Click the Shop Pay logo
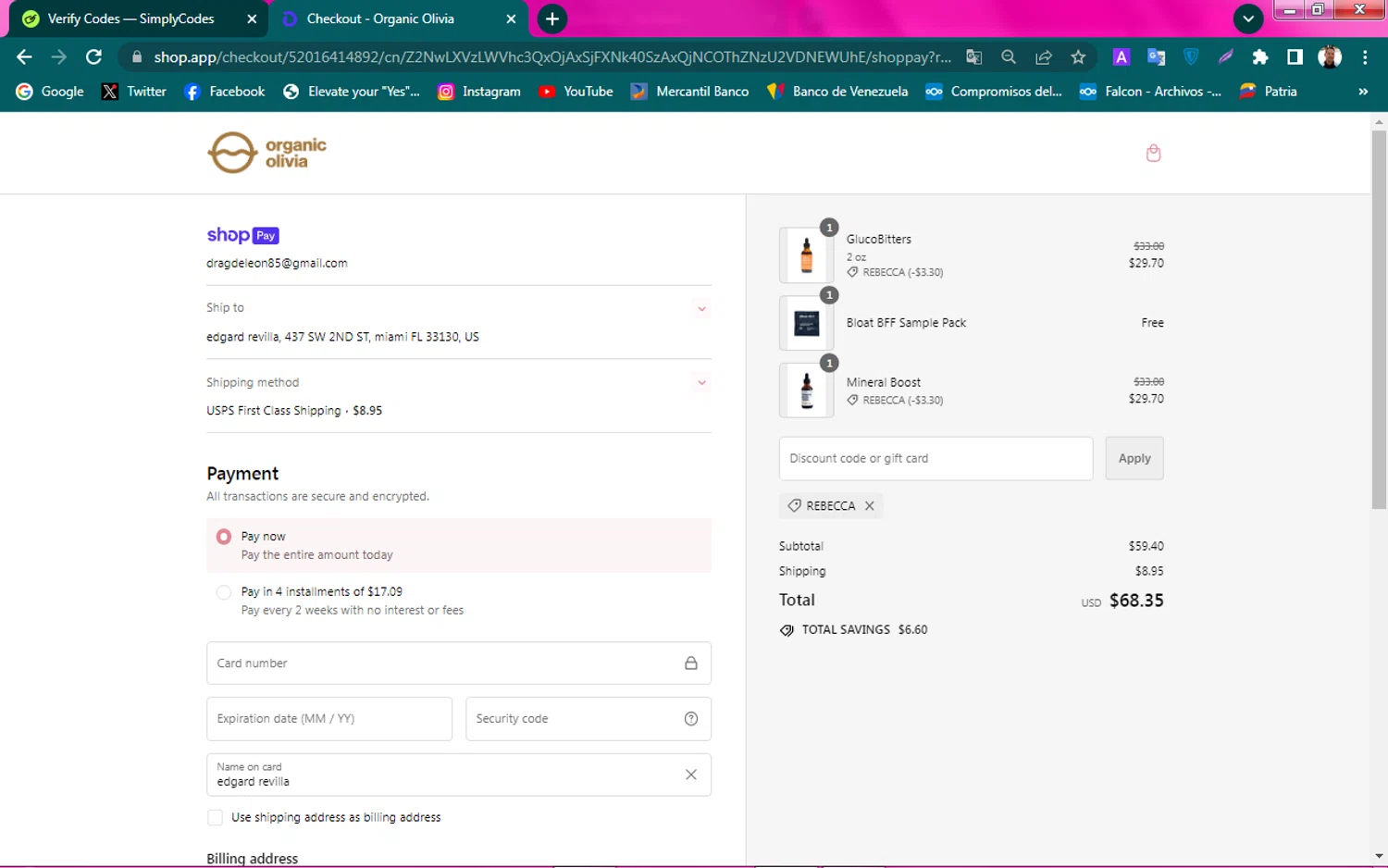This screenshot has width=1388, height=868. pyautogui.click(x=242, y=235)
